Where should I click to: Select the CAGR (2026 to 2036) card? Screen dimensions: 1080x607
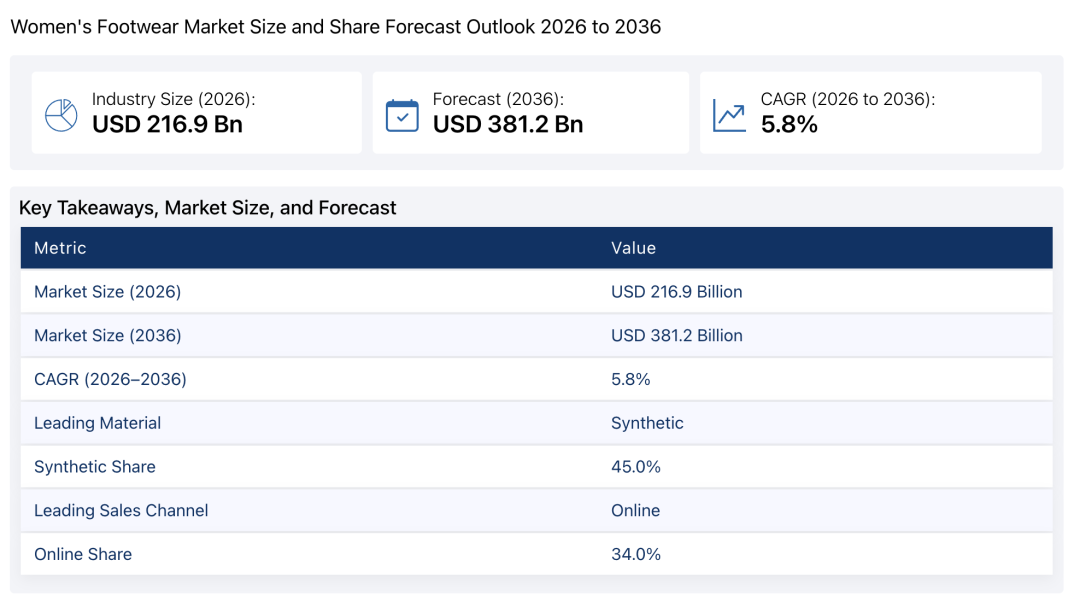point(871,113)
